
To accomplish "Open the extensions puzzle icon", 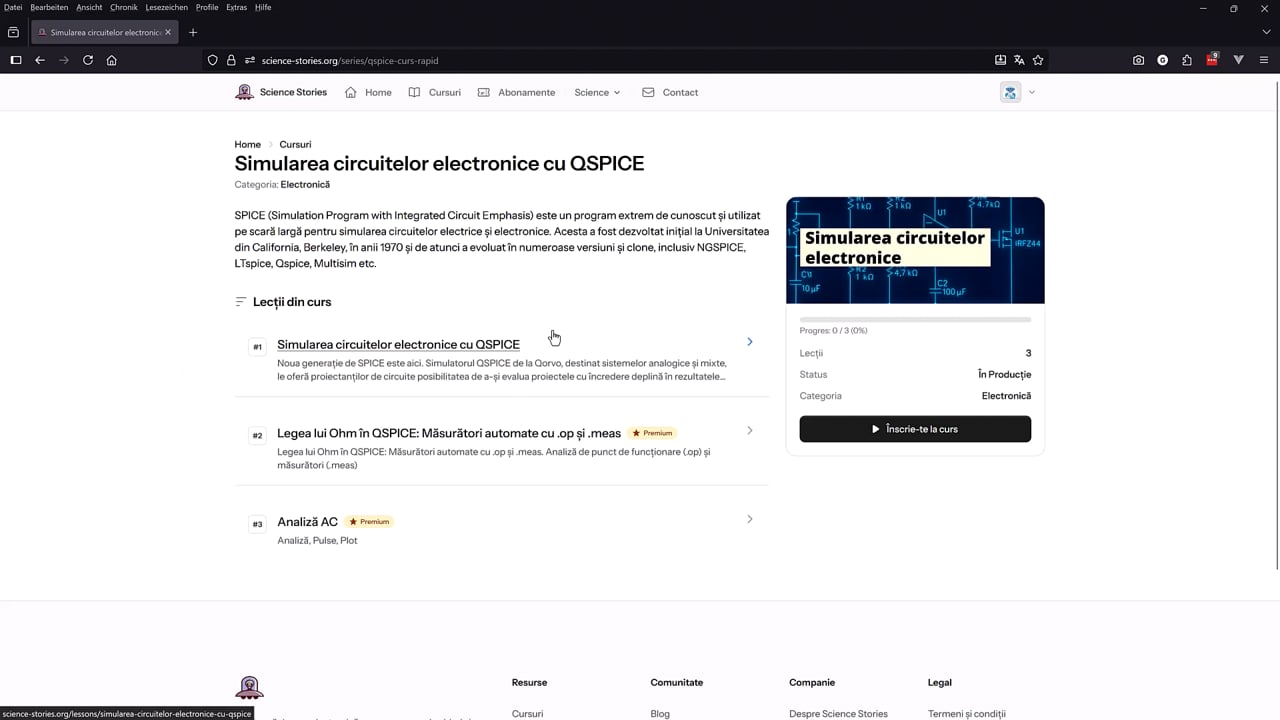I will 1187,60.
